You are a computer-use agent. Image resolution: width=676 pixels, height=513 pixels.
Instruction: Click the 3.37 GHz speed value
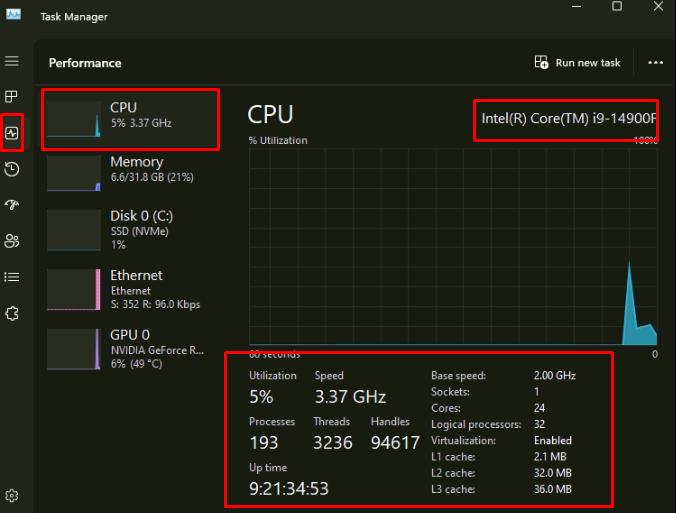point(350,397)
